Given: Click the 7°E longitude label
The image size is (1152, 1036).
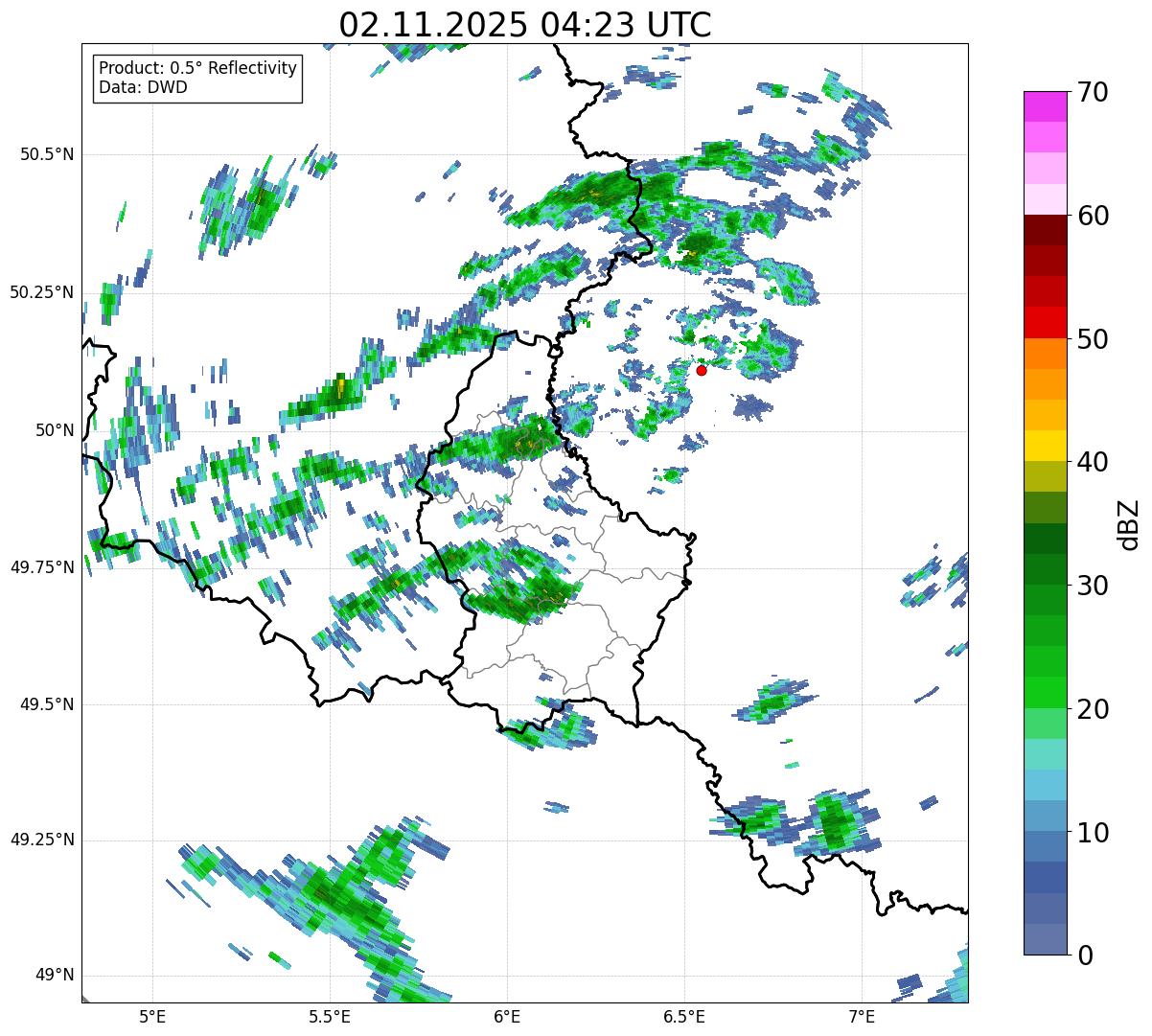Looking at the screenshot, I should [862, 1016].
